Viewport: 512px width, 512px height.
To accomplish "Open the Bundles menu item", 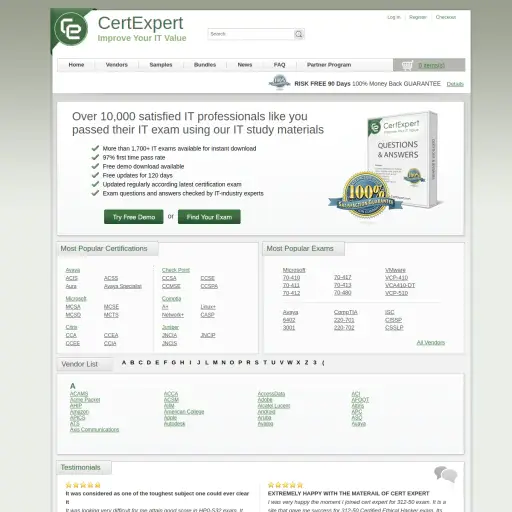I will [x=205, y=65].
